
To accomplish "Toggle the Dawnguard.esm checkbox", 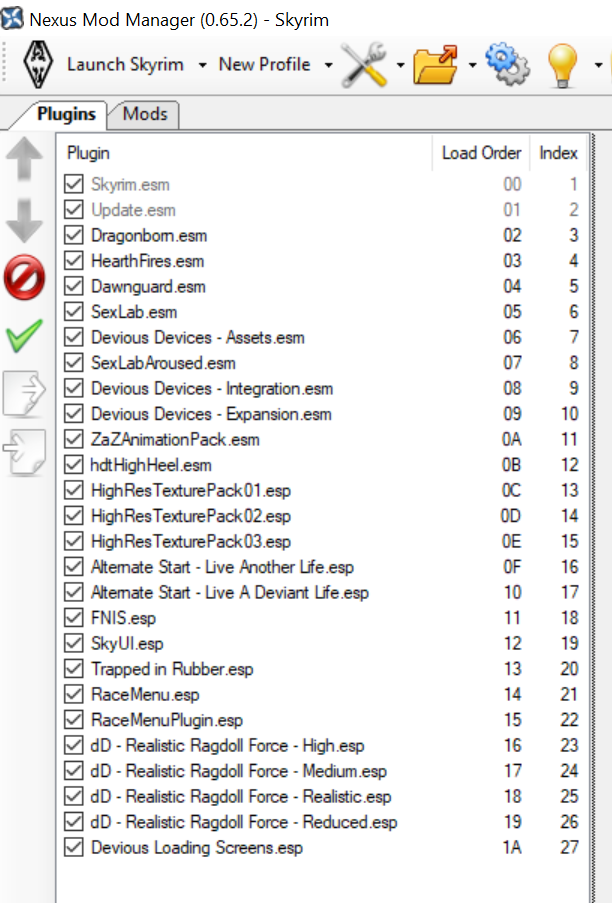I will tap(74, 286).
